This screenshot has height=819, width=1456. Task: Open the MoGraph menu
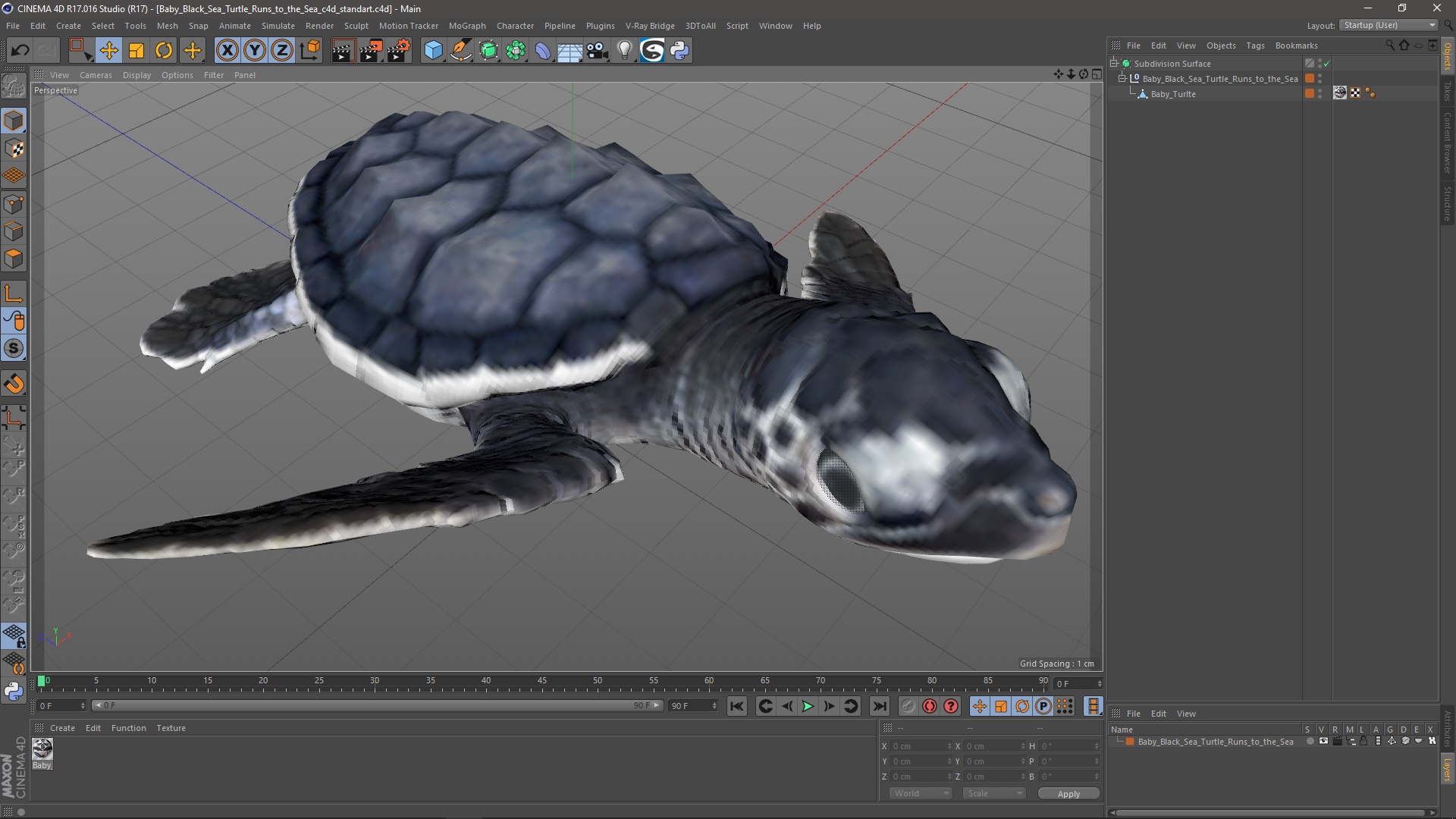click(467, 26)
